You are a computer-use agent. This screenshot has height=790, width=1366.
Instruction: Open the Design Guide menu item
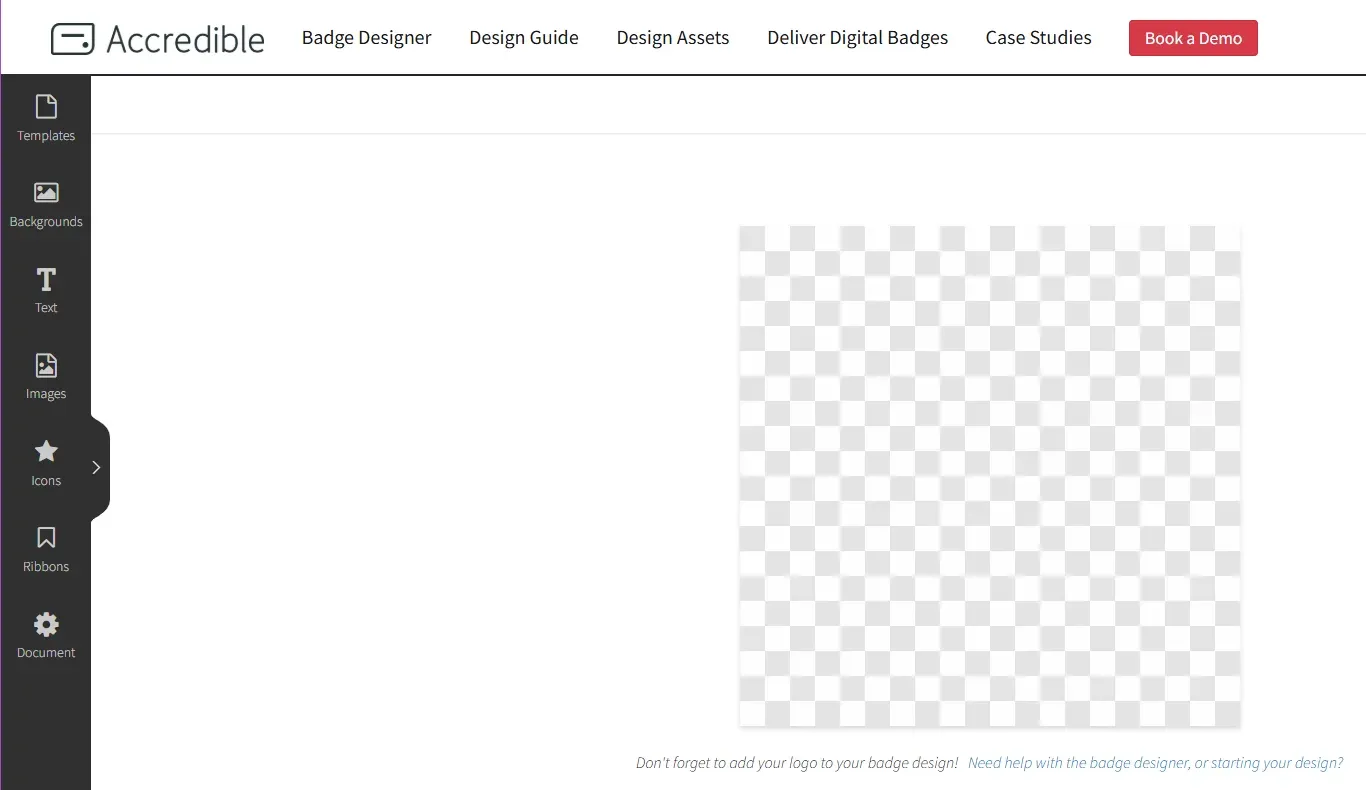[x=524, y=38]
